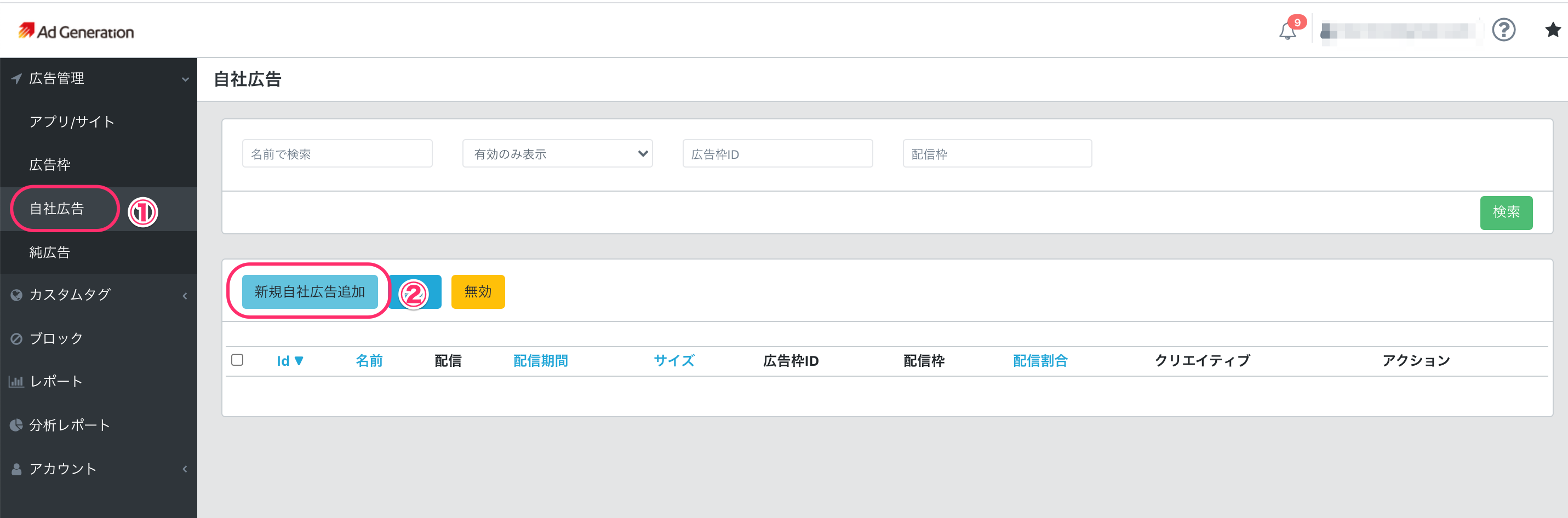Screen dimensions: 1568x518
Task: Click the 名前で検索 search input field
Action: tap(337, 153)
